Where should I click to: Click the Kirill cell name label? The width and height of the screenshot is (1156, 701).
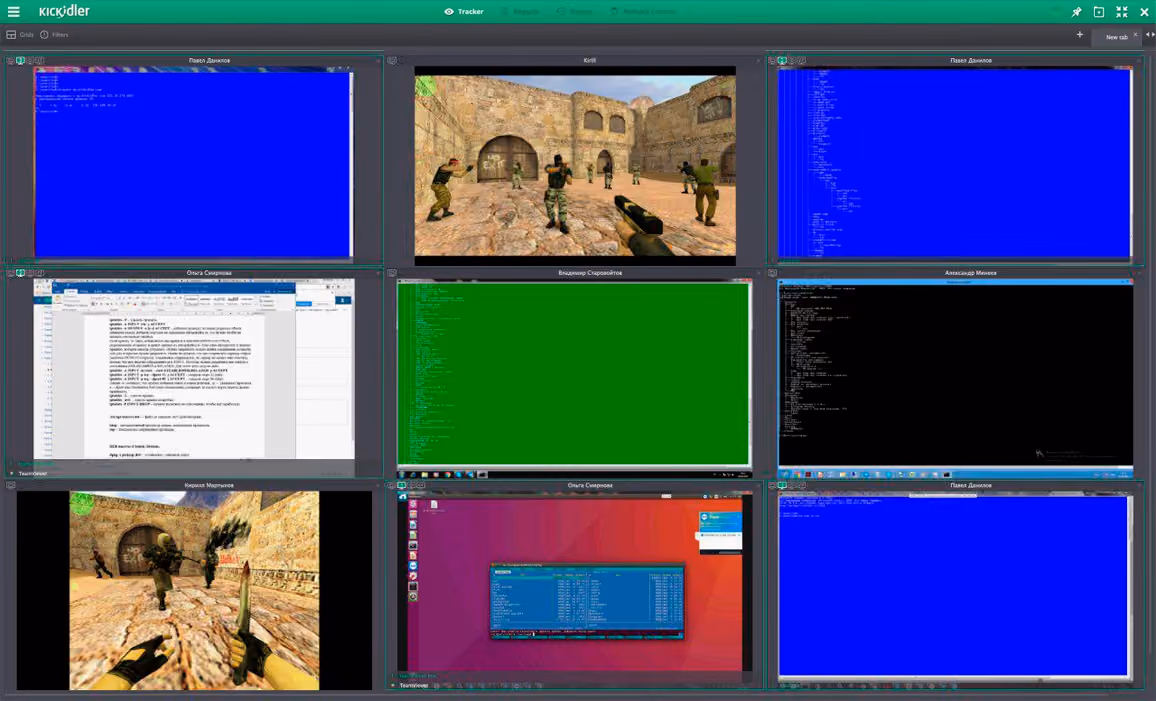pos(590,60)
